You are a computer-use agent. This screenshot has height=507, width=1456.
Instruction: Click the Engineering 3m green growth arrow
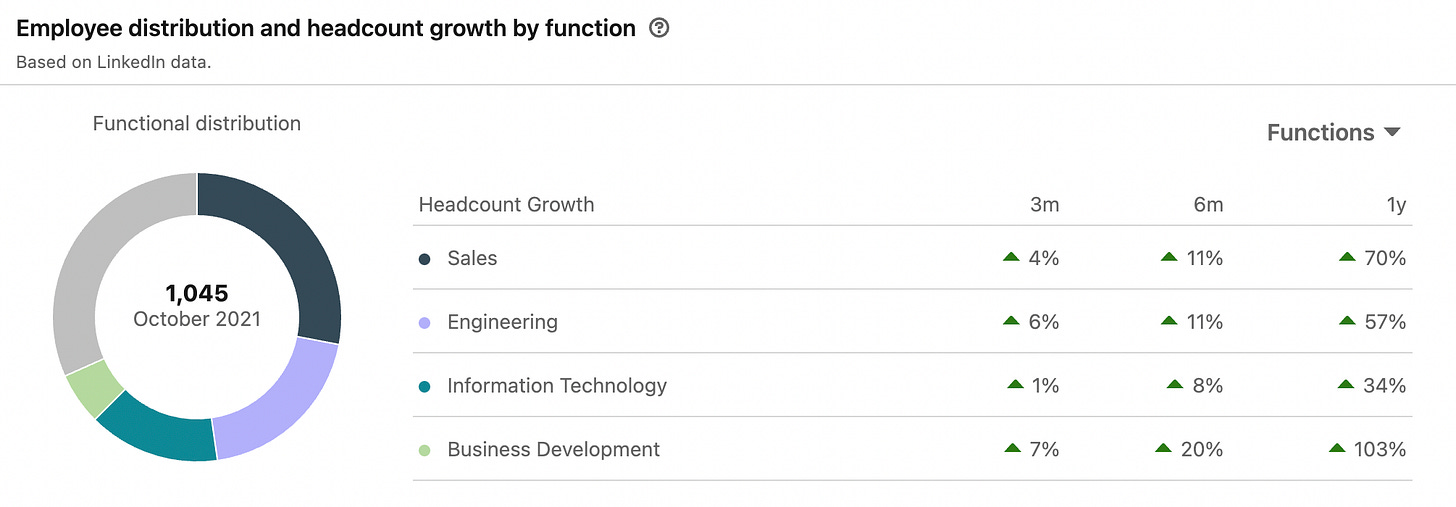(x=1012, y=322)
